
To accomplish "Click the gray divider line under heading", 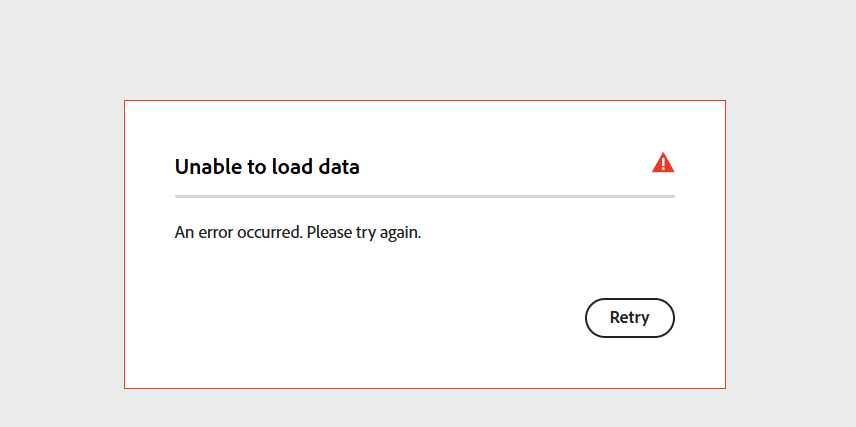I will (x=424, y=196).
